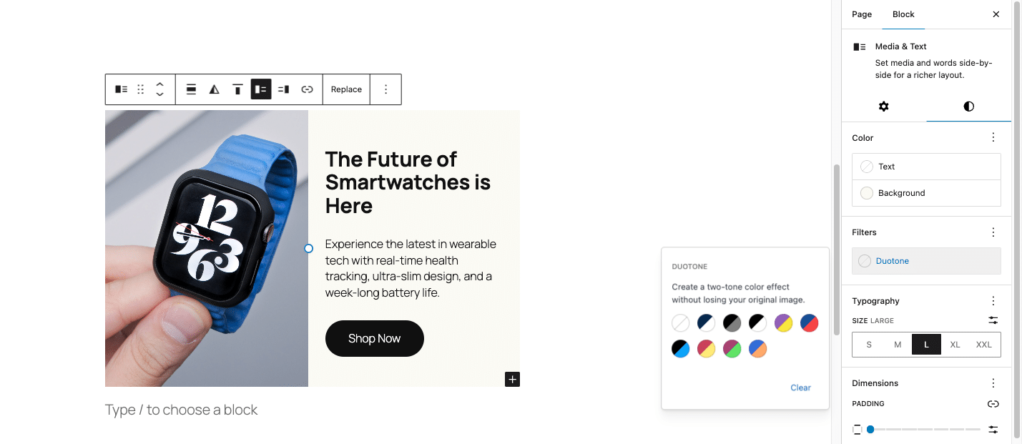Open the block toolbar three-dot options menu
Screen dimensions: 1022x444
pos(385,89)
